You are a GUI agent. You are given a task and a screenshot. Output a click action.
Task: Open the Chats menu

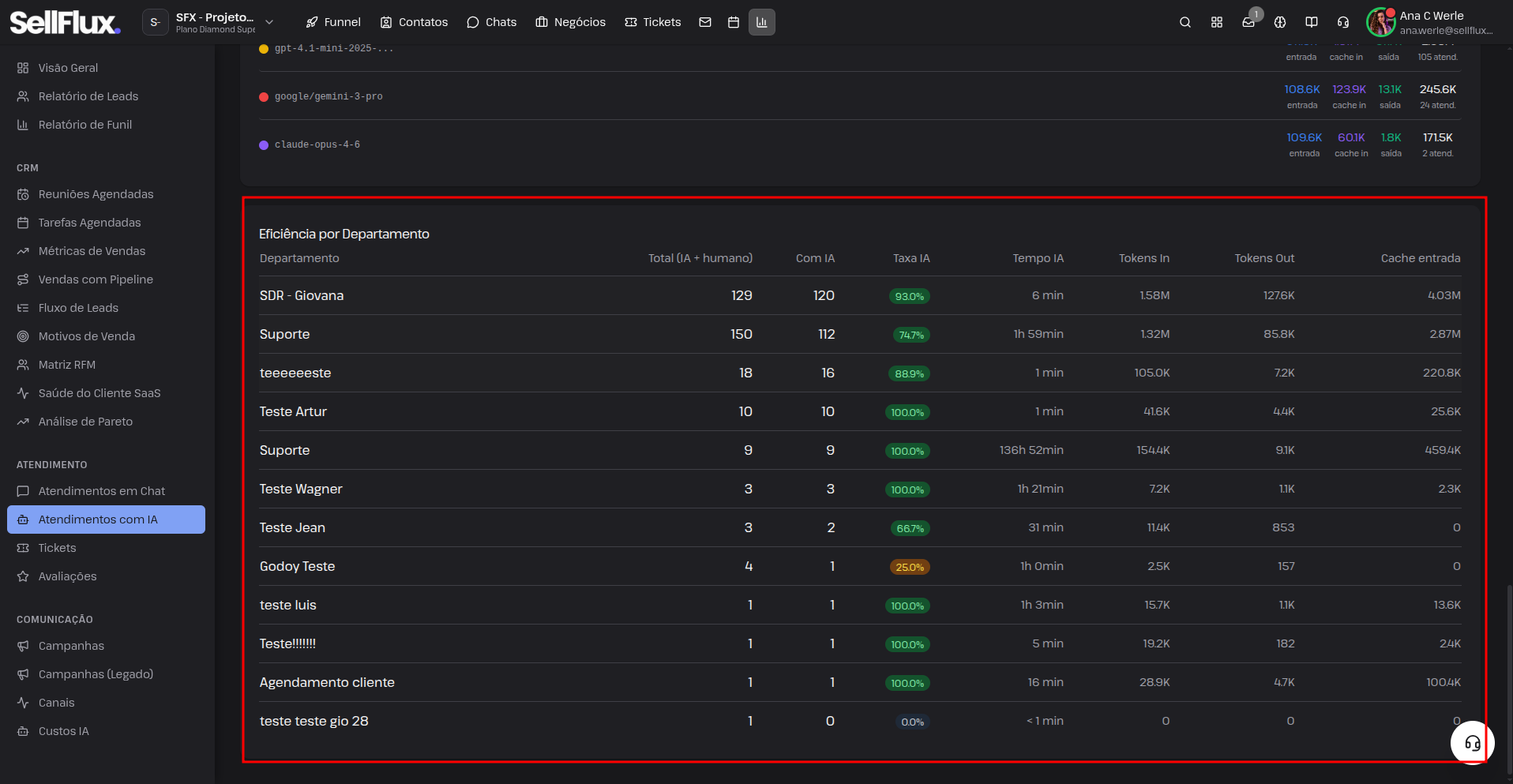point(491,22)
